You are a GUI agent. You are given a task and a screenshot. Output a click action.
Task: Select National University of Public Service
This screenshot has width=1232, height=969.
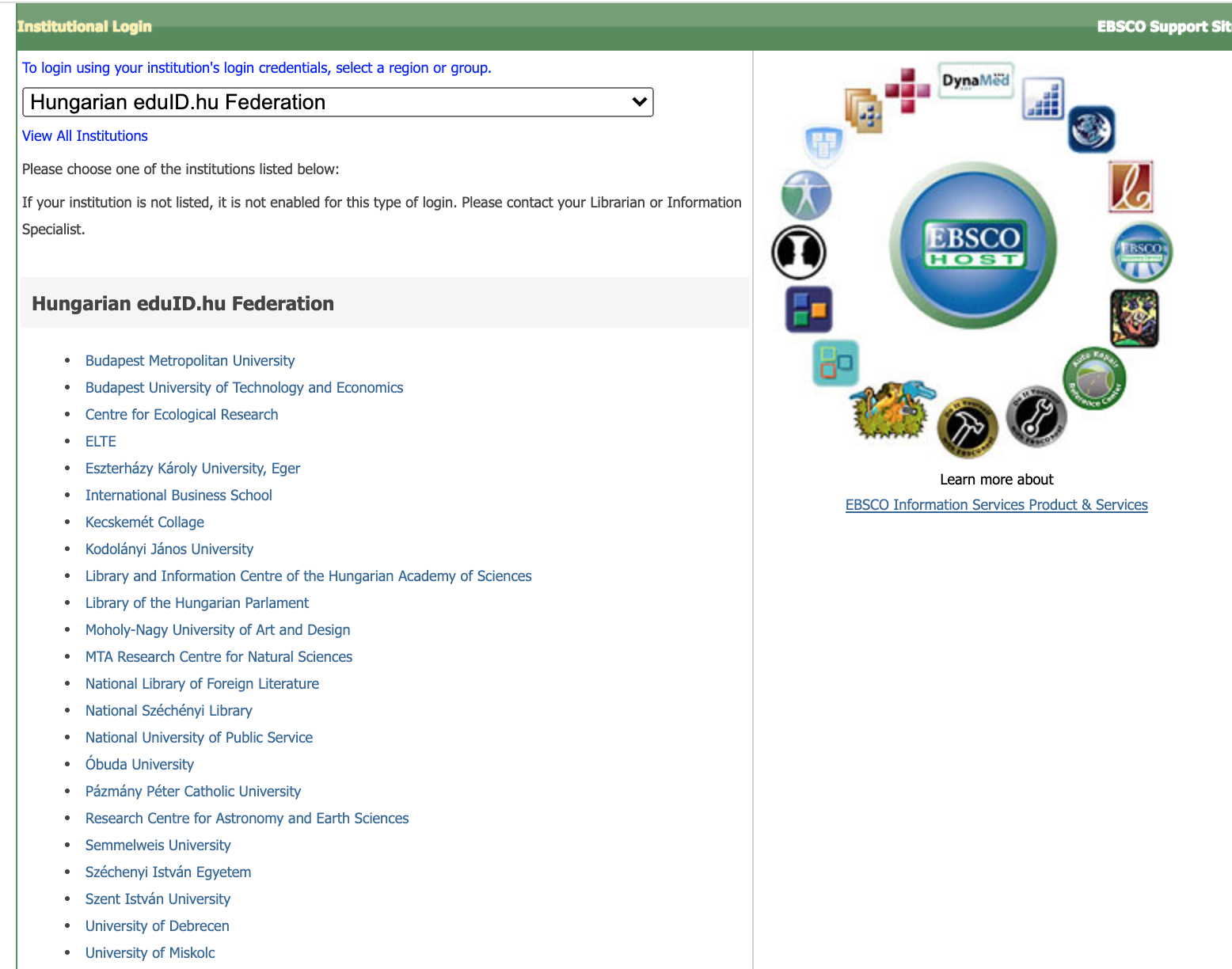click(x=199, y=737)
